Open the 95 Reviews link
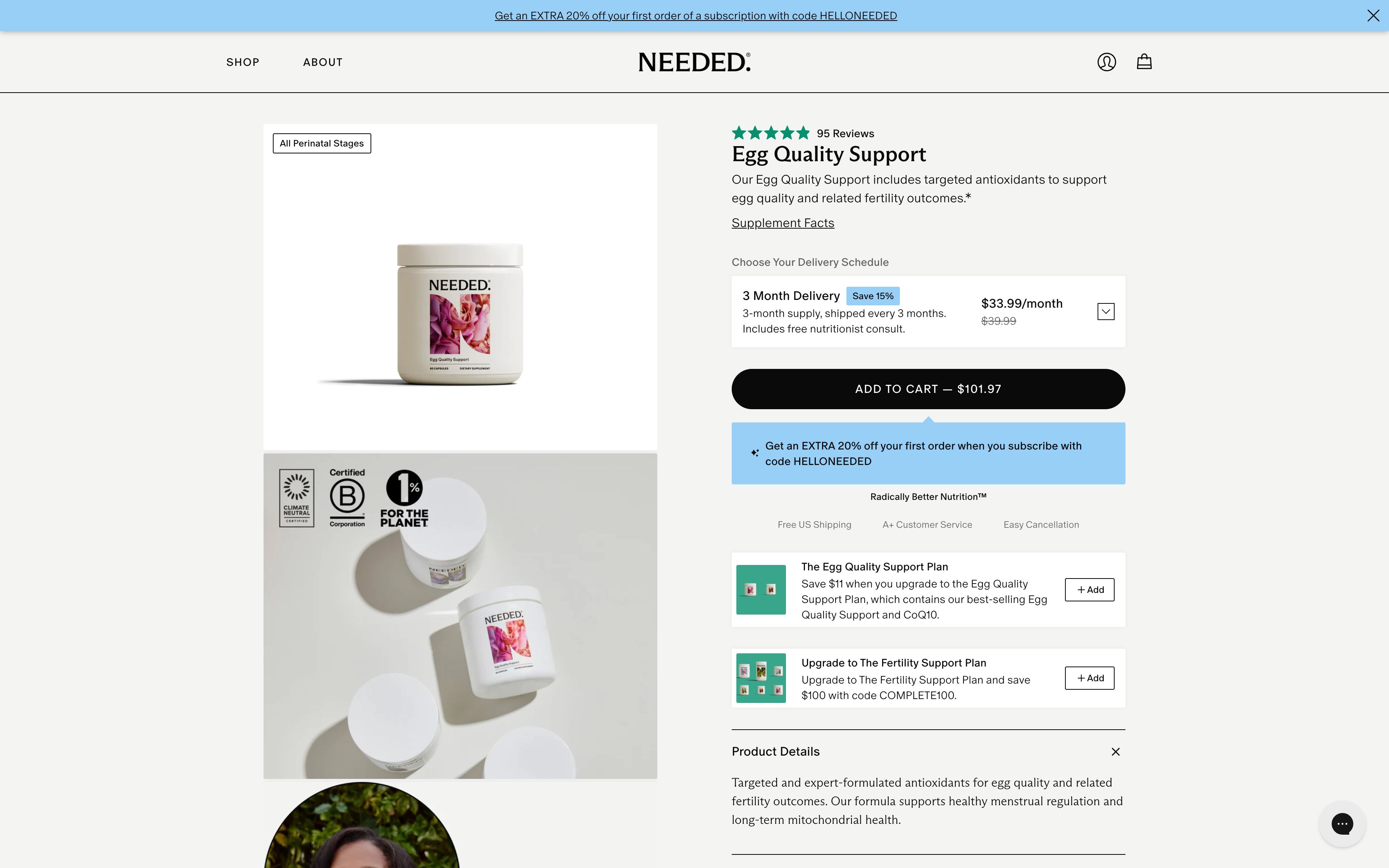 [x=846, y=133]
